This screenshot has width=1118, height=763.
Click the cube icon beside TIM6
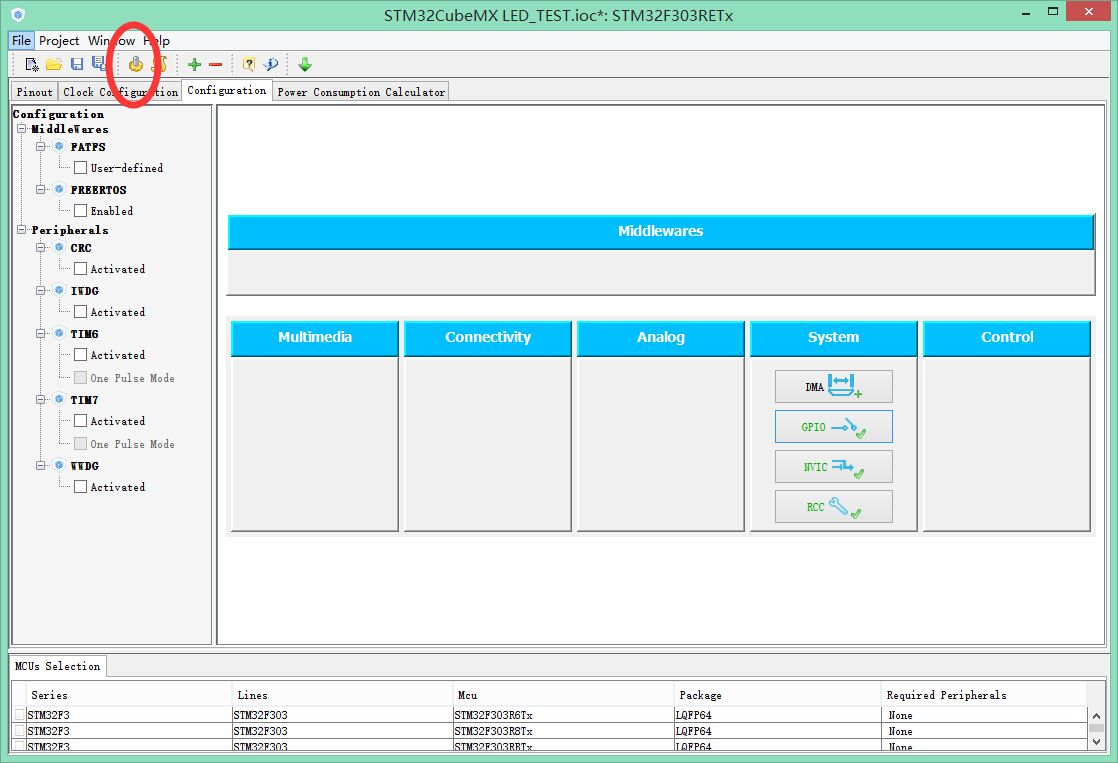(59, 333)
